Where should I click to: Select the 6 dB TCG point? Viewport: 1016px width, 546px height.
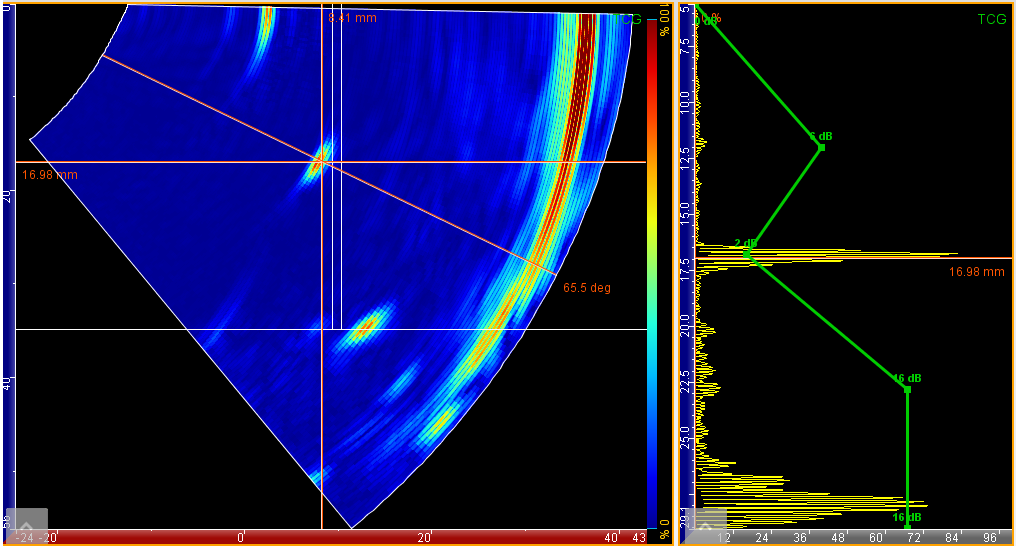pos(821,148)
